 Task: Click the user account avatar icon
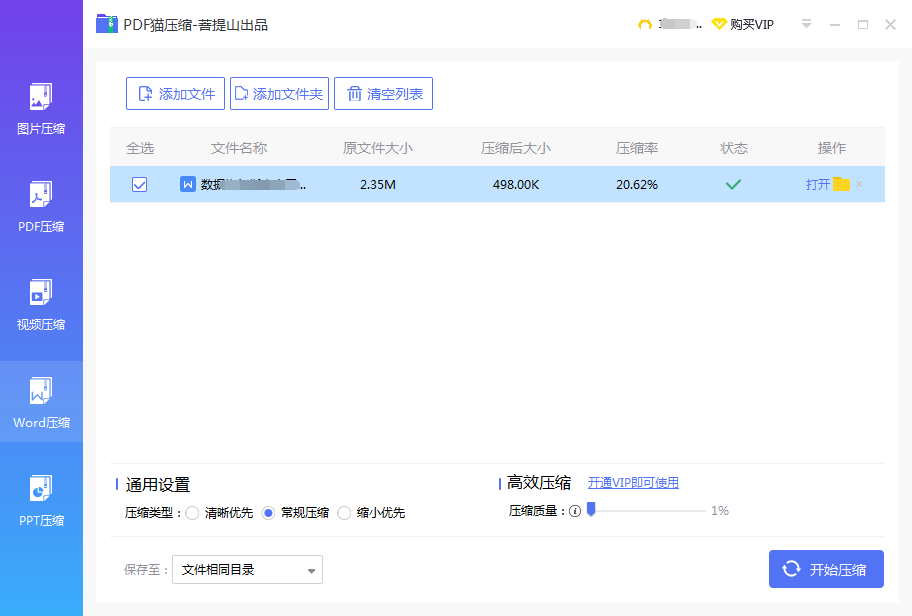pos(644,24)
